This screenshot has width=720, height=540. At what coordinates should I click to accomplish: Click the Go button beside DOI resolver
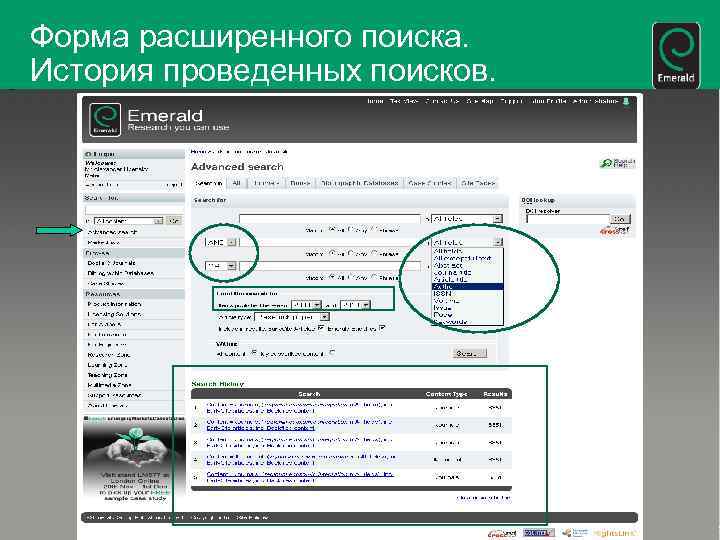click(x=619, y=219)
